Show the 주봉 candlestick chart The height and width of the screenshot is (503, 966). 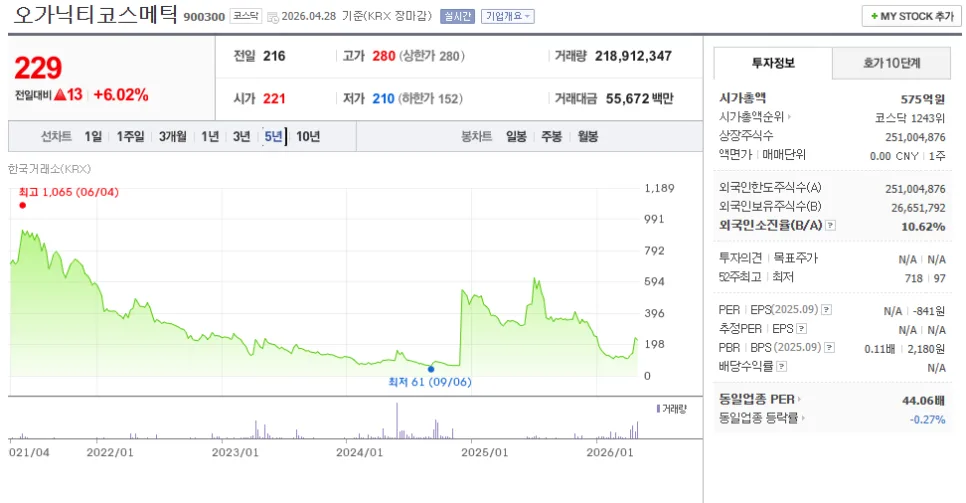tap(551, 136)
